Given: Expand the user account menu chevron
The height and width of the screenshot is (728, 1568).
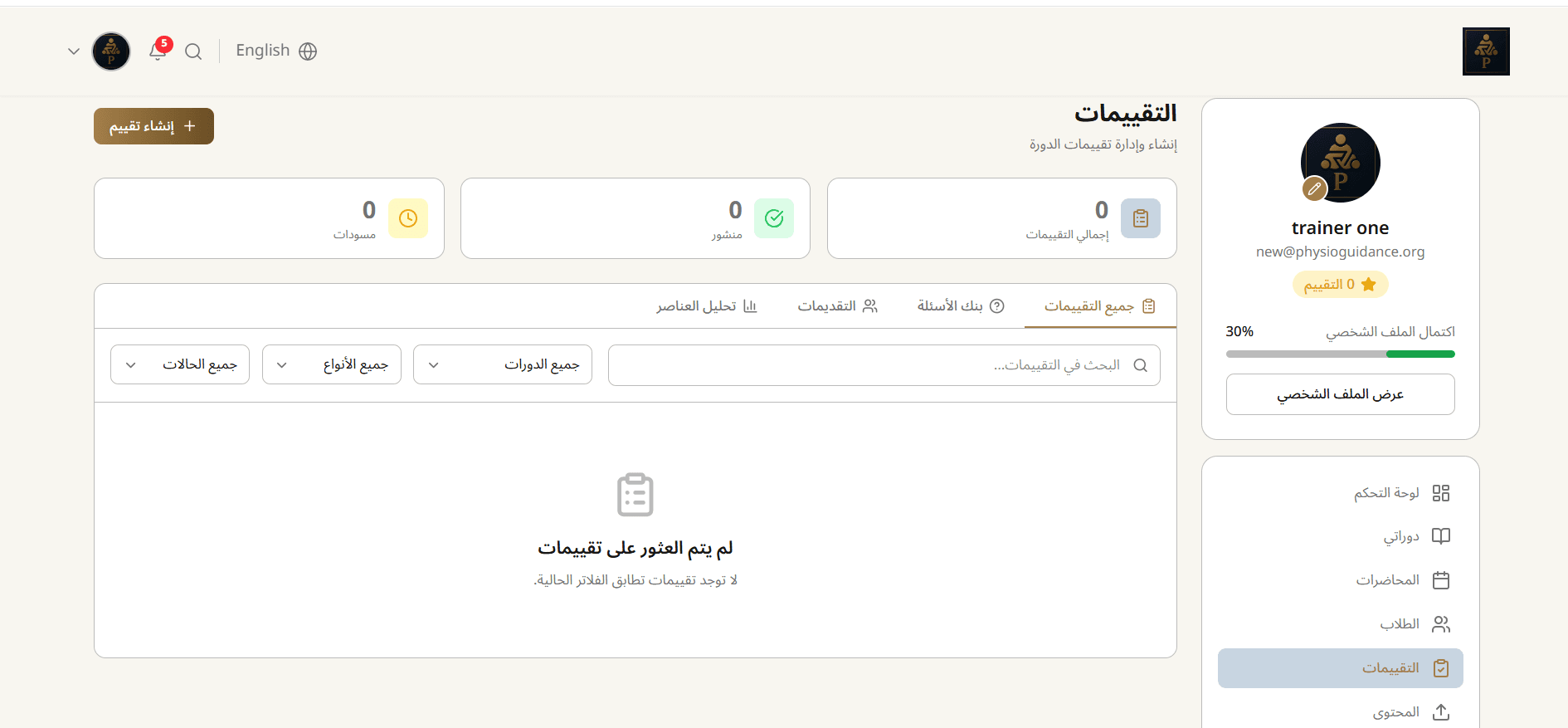Looking at the screenshot, I should pyautogui.click(x=74, y=51).
